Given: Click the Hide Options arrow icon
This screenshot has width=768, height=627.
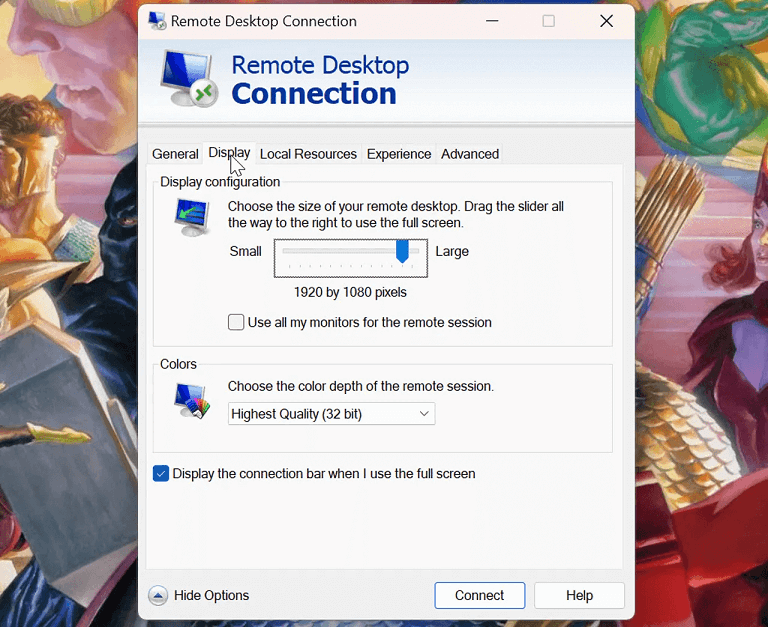Looking at the screenshot, I should pyautogui.click(x=158, y=596).
